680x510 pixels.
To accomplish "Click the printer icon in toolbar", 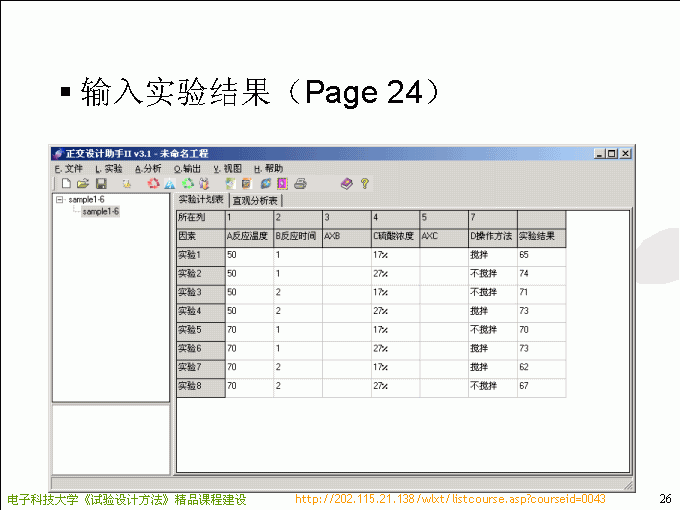I will click(x=300, y=184).
